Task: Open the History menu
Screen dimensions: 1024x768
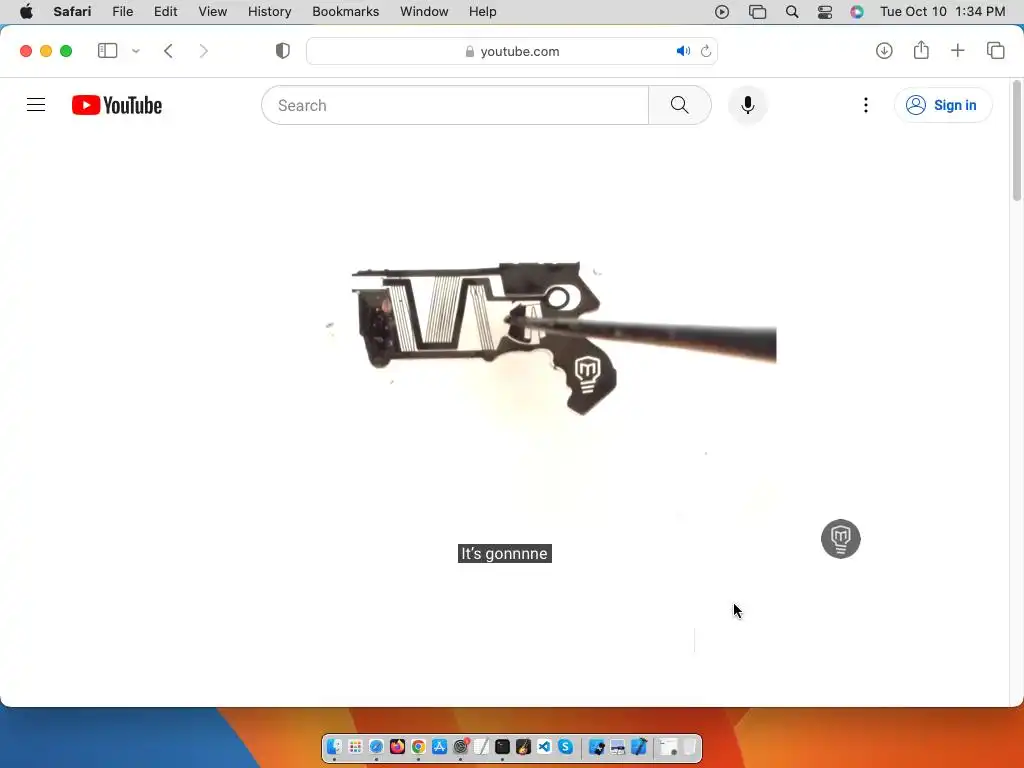Action: 269,11
